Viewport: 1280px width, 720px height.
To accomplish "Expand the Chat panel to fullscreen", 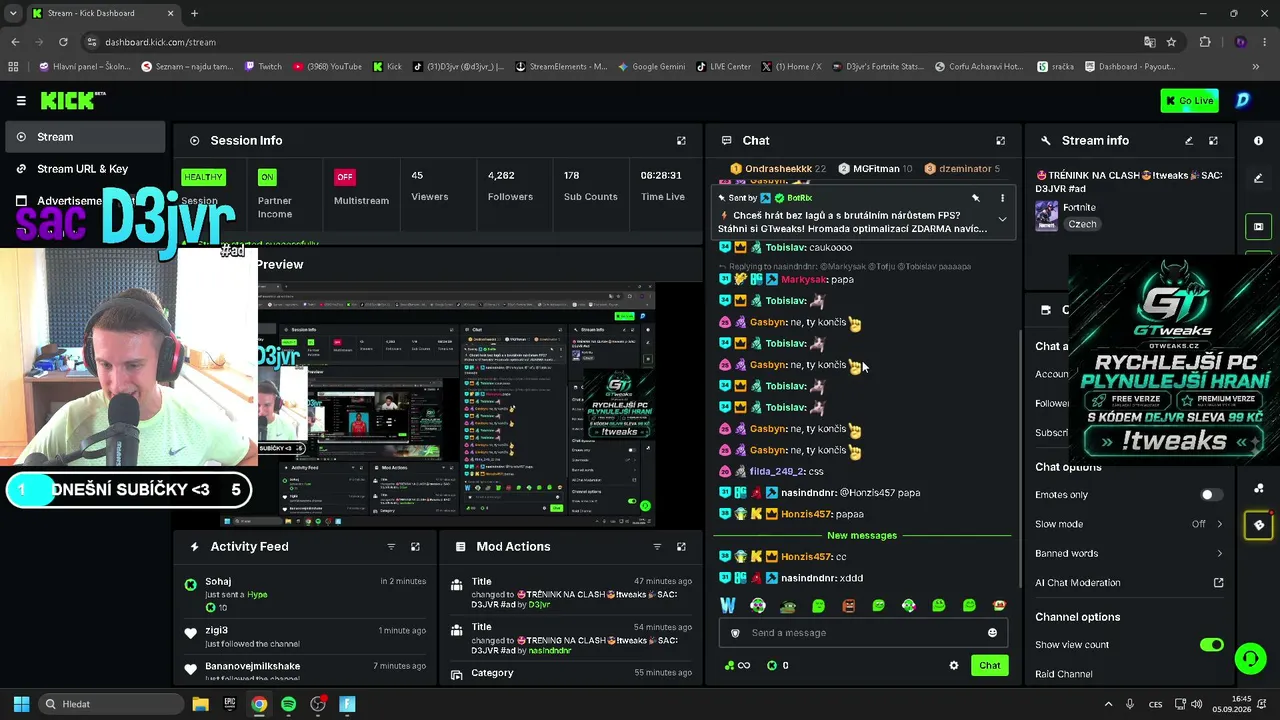I will [x=1000, y=141].
